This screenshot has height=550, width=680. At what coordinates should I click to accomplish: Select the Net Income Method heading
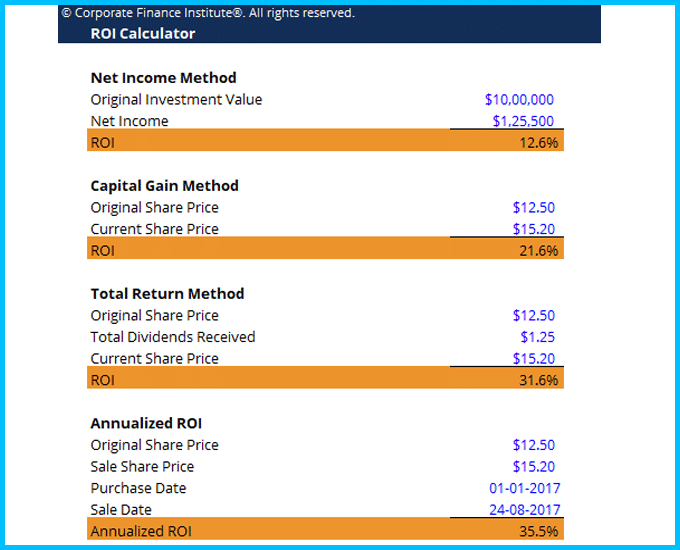pos(163,78)
